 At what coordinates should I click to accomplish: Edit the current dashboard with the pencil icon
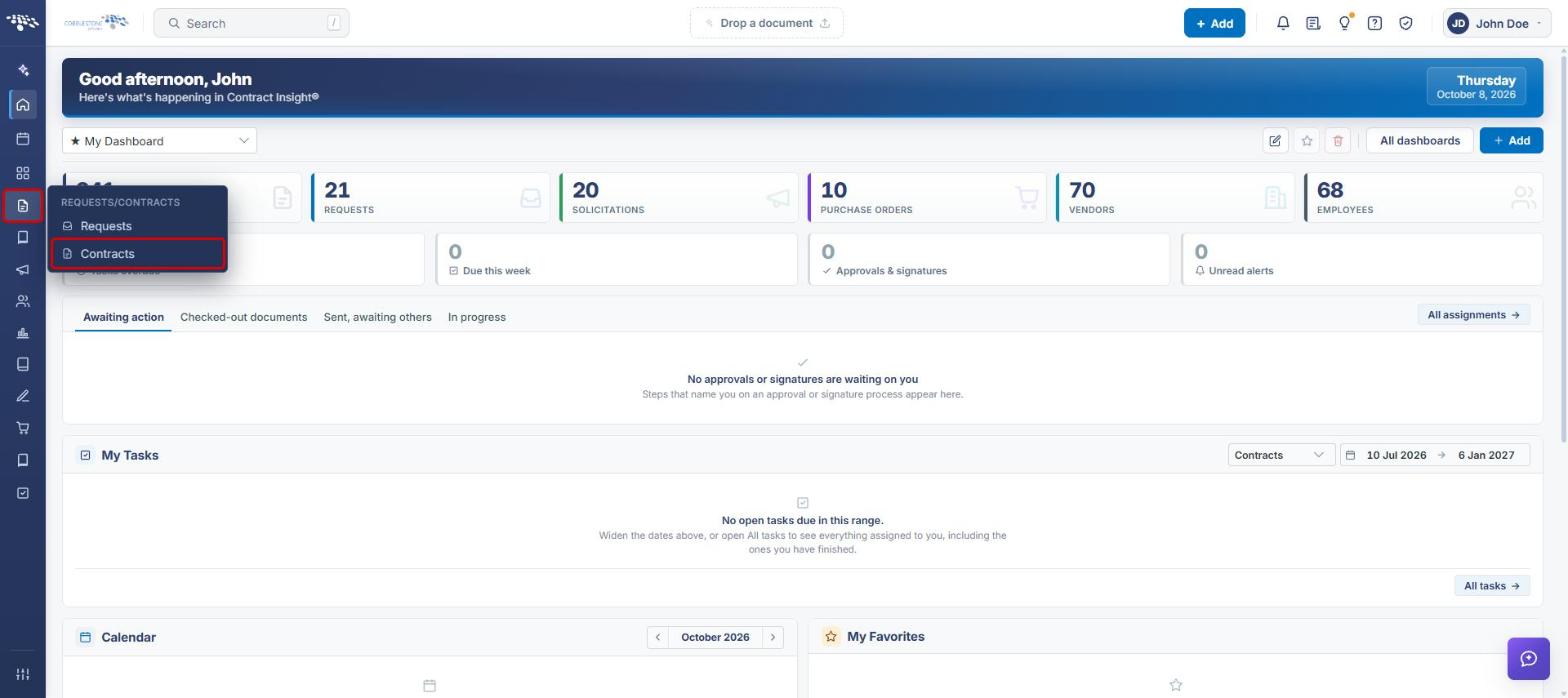click(1275, 141)
